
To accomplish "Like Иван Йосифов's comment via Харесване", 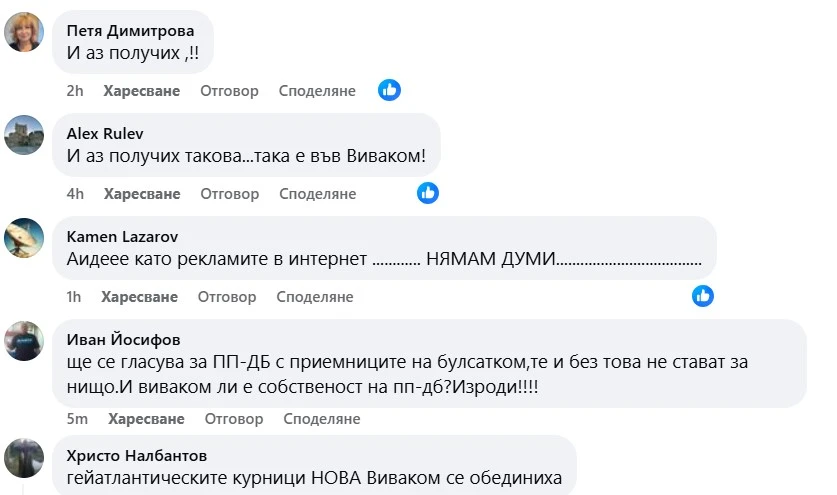I will (146, 419).
